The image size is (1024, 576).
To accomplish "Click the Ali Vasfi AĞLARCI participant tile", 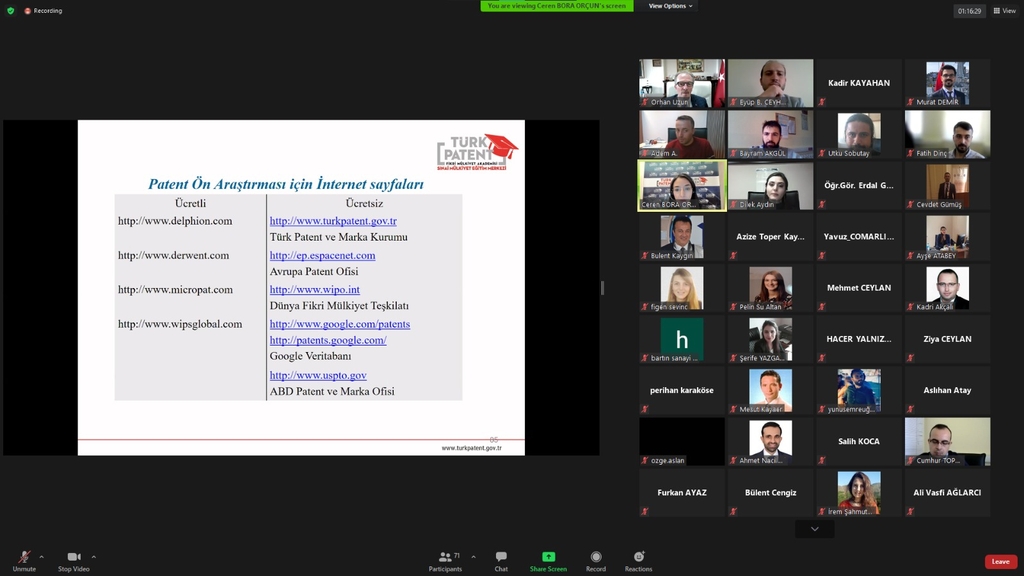I will tap(948, 493).
